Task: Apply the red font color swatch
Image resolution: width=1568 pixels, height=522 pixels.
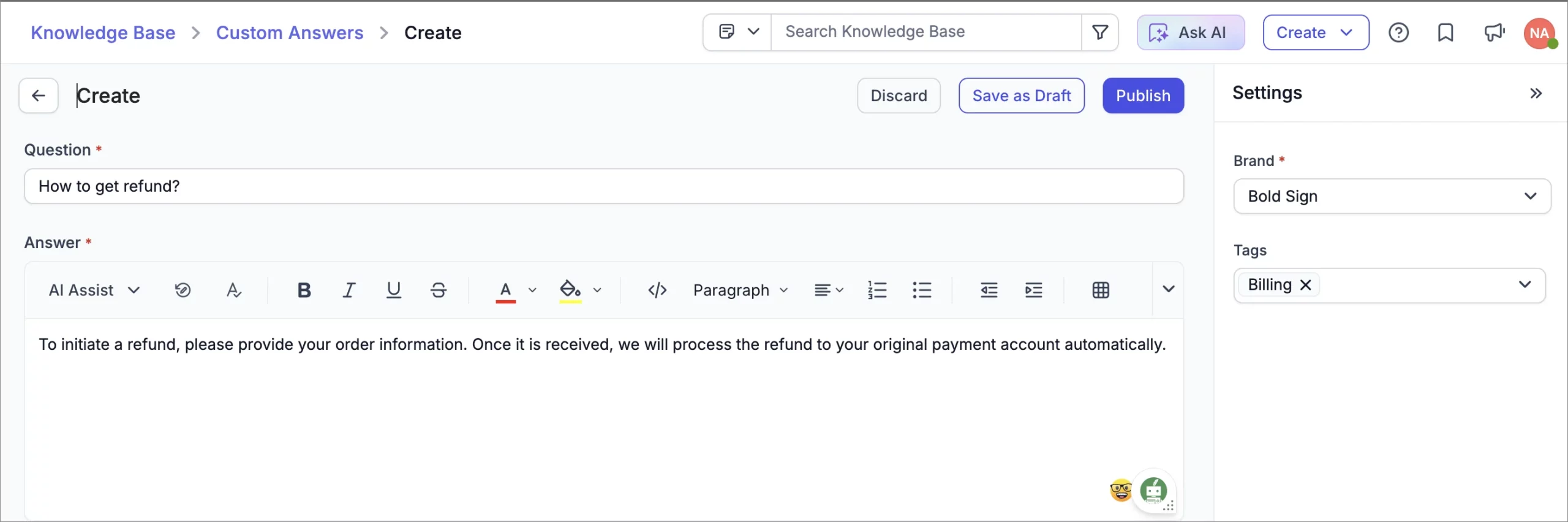Action: point(505,290)
